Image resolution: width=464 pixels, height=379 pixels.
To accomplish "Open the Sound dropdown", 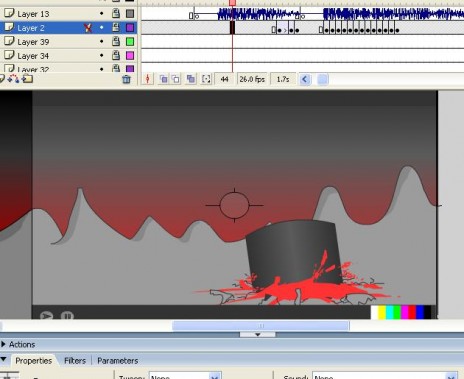I will click(x=451, y=377).
